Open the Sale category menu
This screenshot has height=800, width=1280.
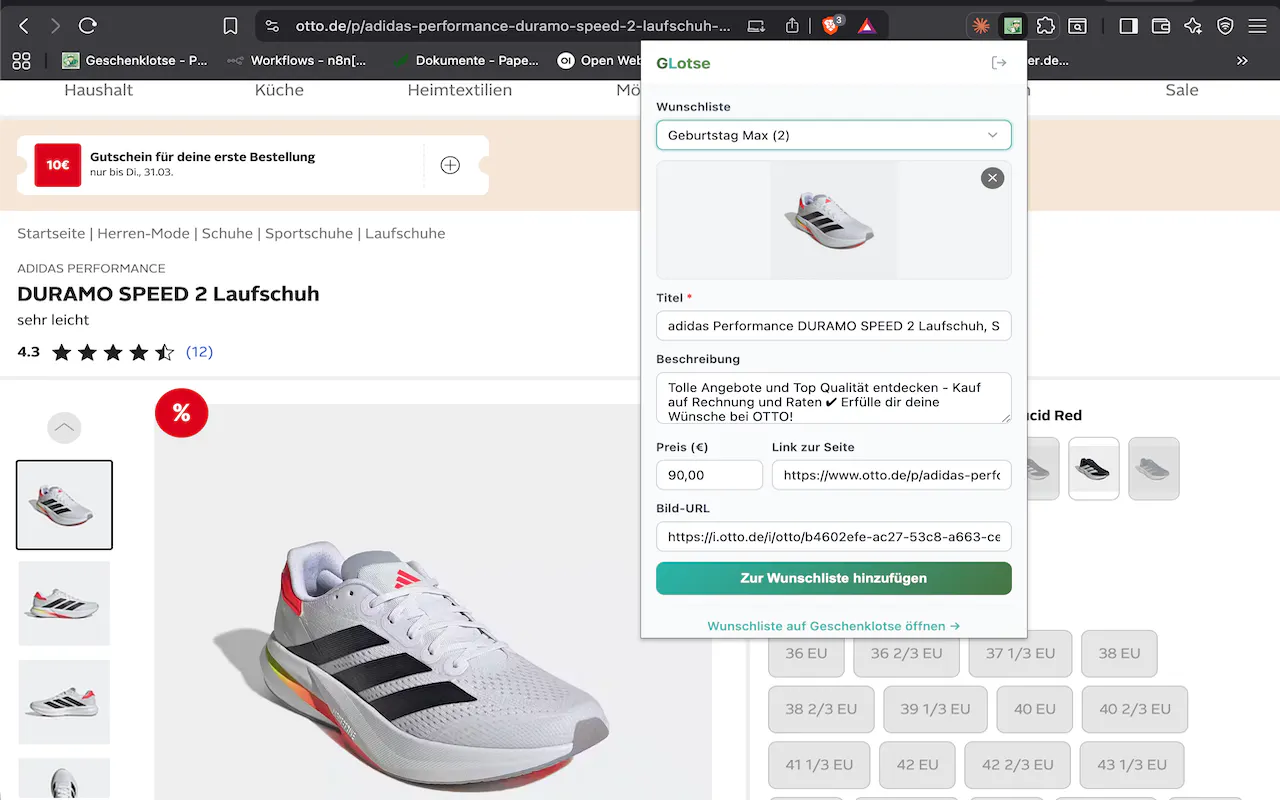click(1181, 90)
